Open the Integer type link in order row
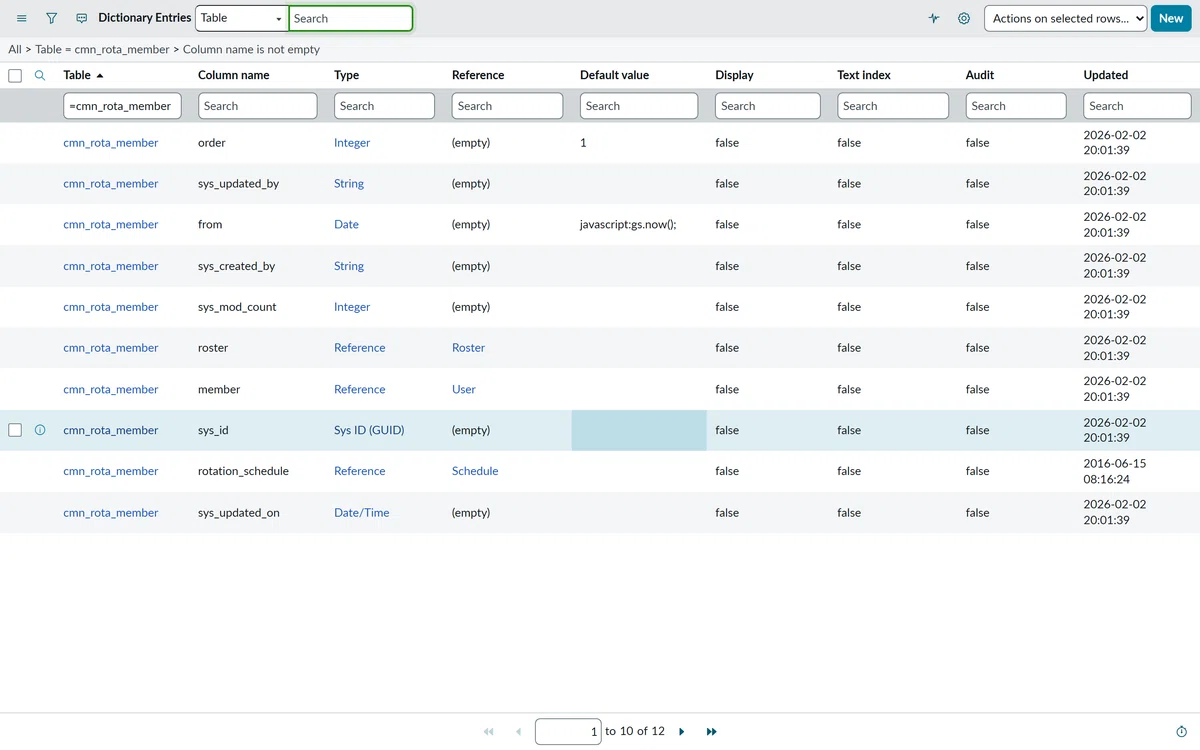This screenshot has height=750, width=1200. pyautogui.click(x=352, y=143)
